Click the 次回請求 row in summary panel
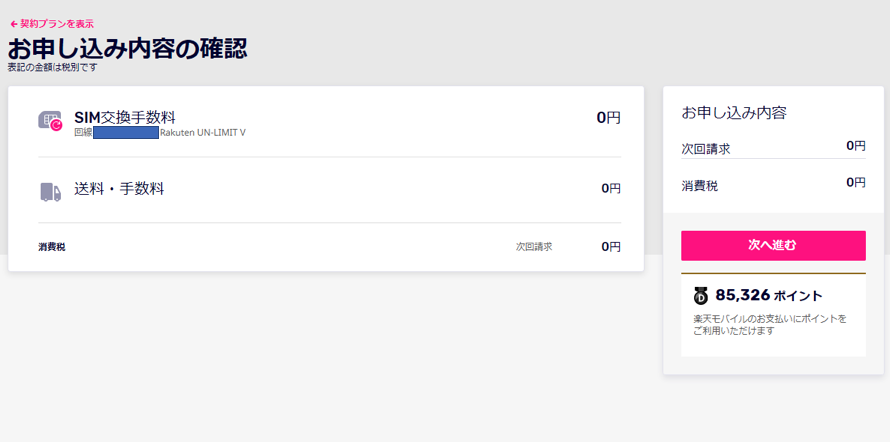The width and height of the screenshot is (890, 442). tap(773, 148)
